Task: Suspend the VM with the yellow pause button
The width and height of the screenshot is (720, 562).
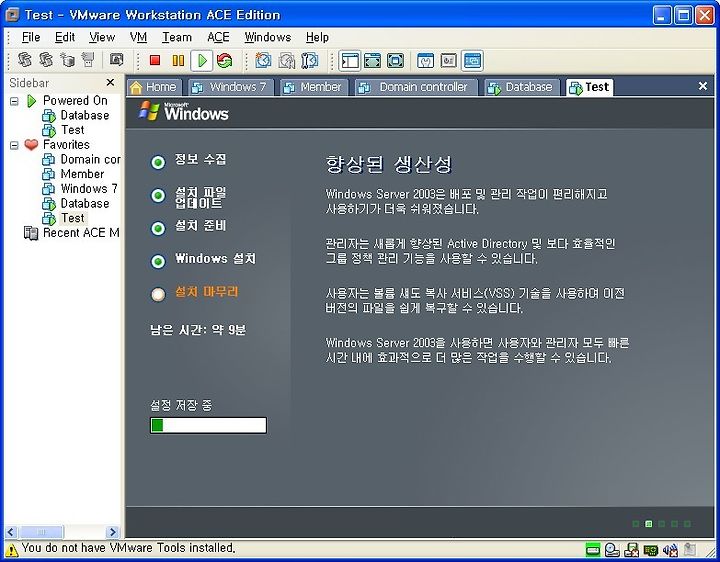Action: pos(178,60)
